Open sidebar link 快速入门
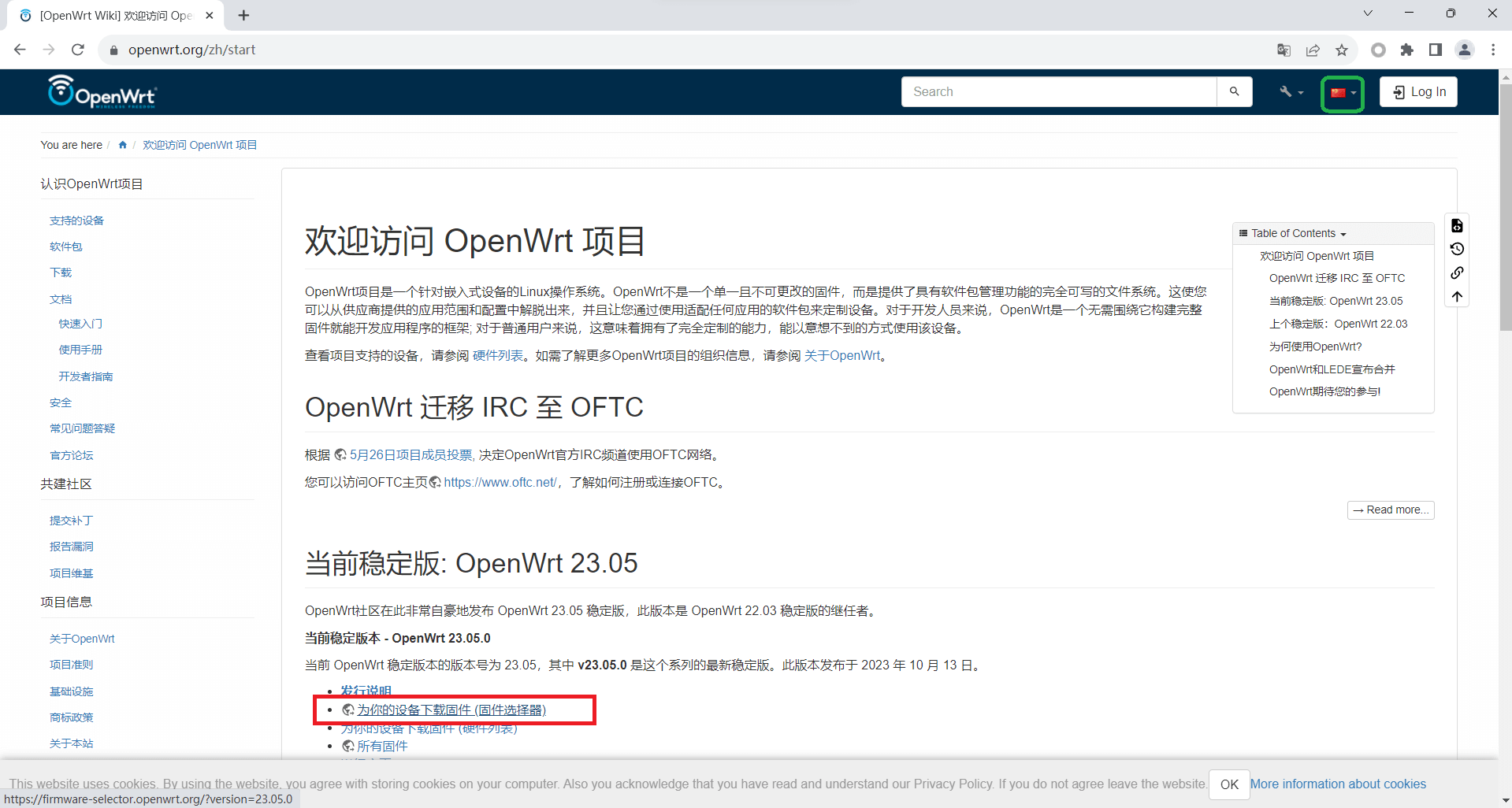The image size is (1512, 808). pyautogui.click(x=80, y=324)
